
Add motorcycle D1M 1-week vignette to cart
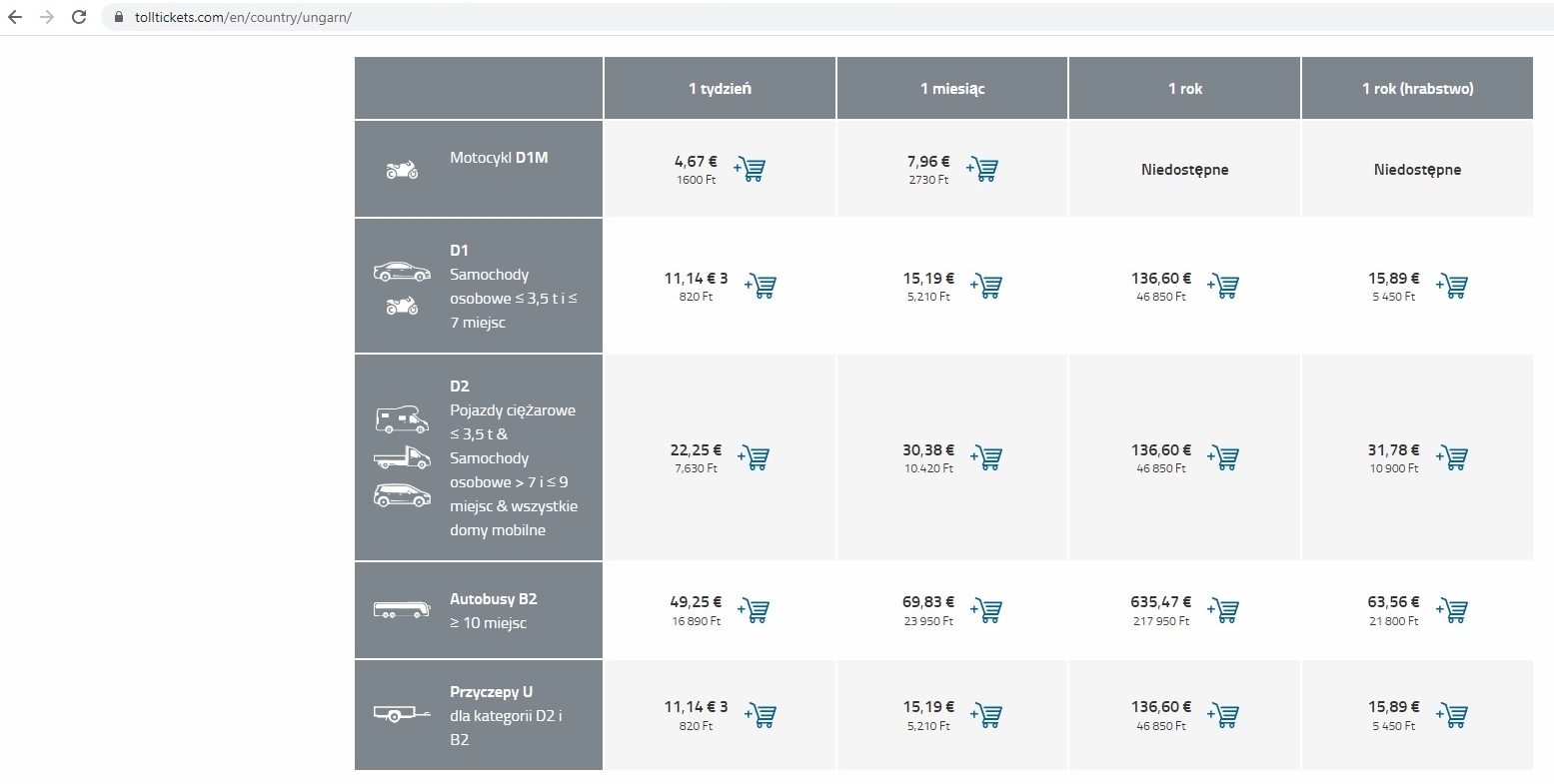751,170
